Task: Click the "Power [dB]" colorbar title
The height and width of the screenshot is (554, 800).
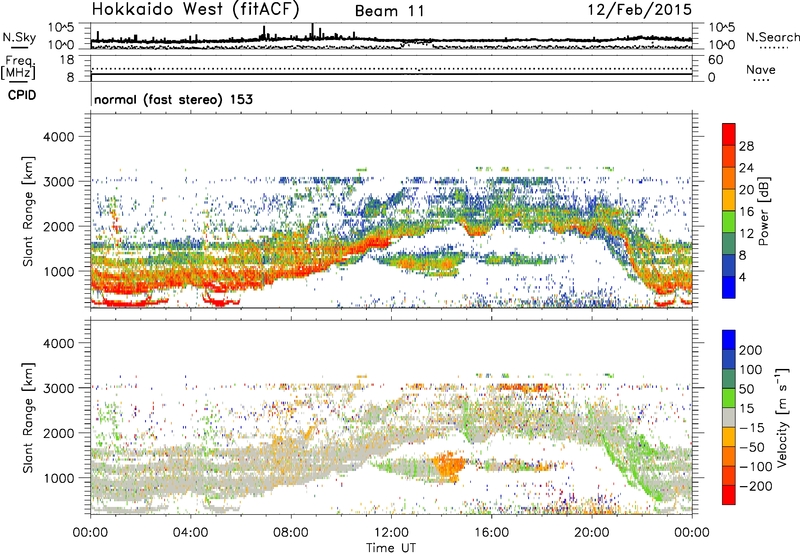Action: [763, 211]
